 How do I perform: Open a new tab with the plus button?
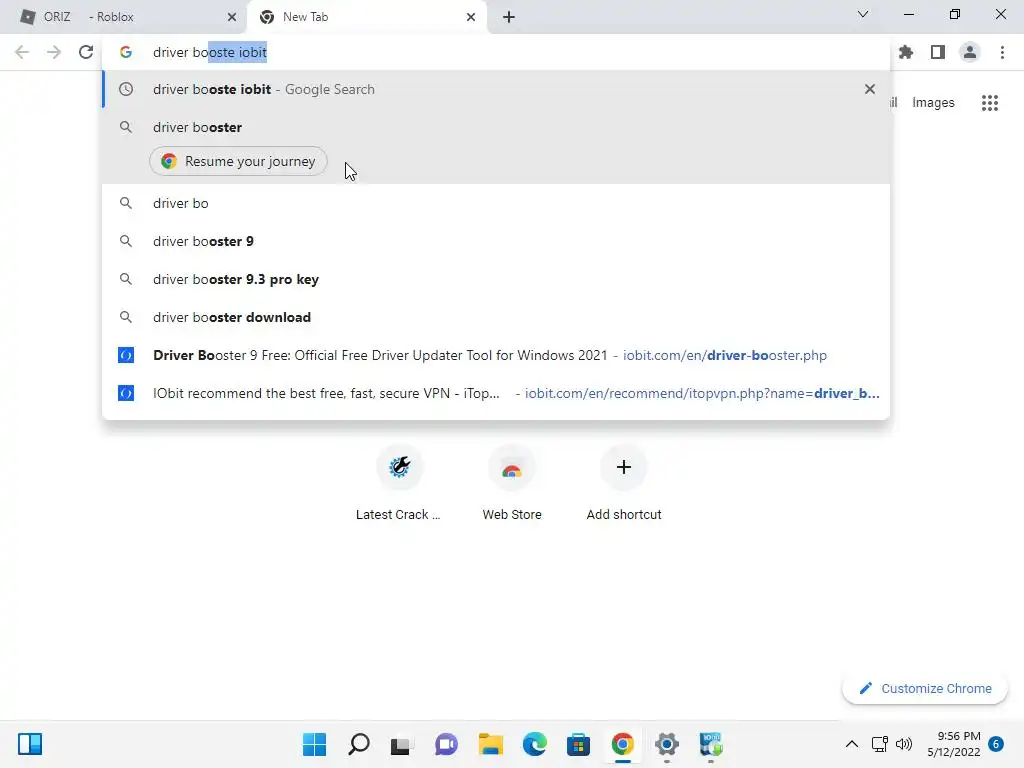tap(509, 17)
